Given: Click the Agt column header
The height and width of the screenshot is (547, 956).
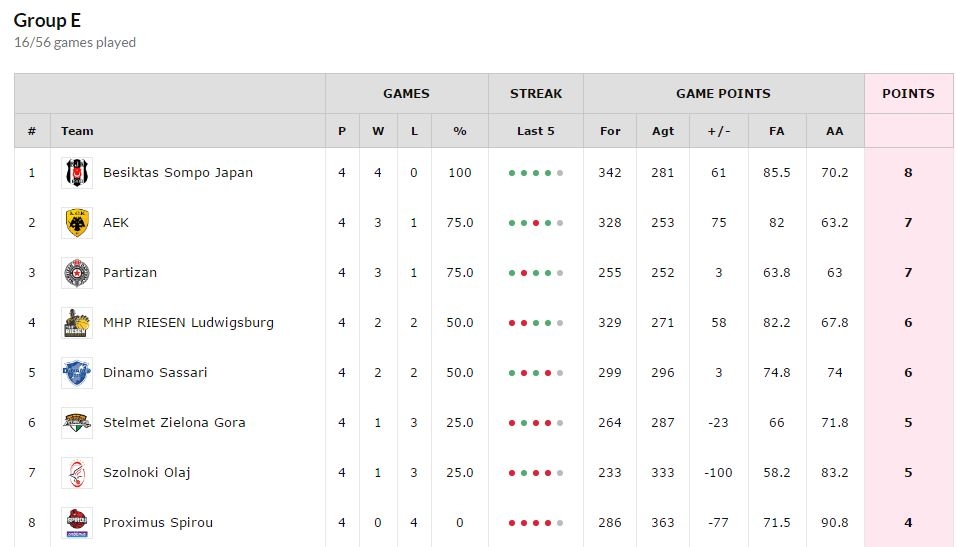Looking at the screenshot, I should click(663, 131).
